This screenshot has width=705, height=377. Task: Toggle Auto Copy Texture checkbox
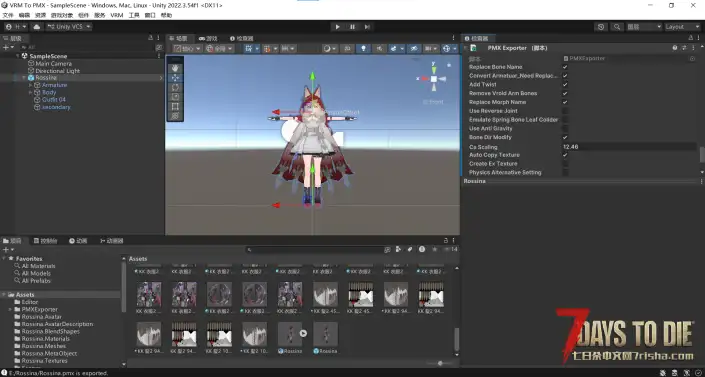point(565,155)
